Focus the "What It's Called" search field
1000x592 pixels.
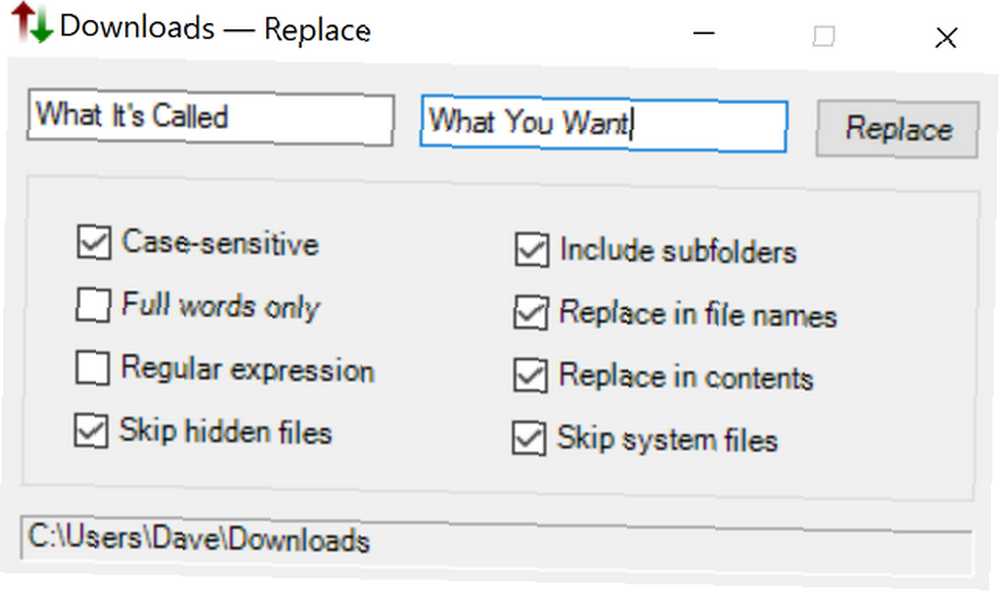tap(210, 118)
